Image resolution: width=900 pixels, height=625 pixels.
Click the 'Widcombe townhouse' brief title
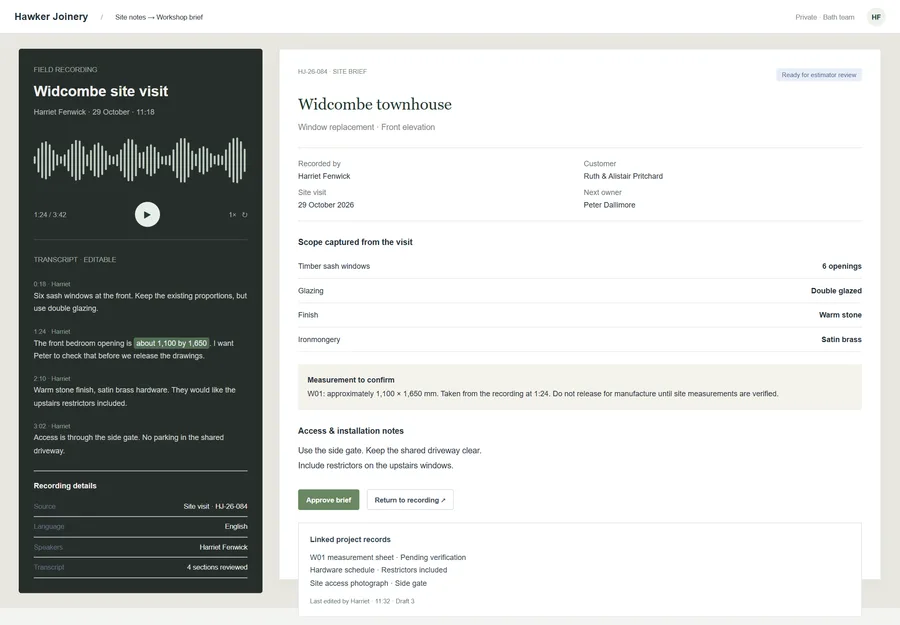[375, 104]
